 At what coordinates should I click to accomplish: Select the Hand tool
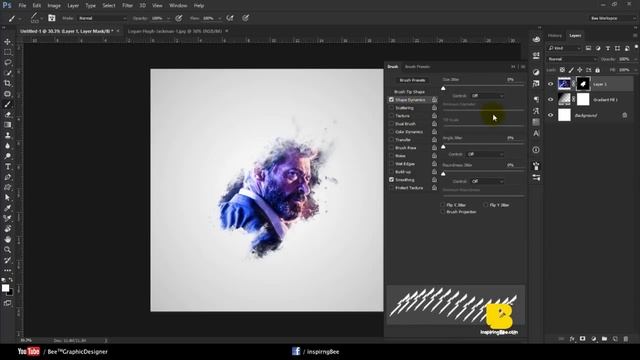[x=7, y=239]
